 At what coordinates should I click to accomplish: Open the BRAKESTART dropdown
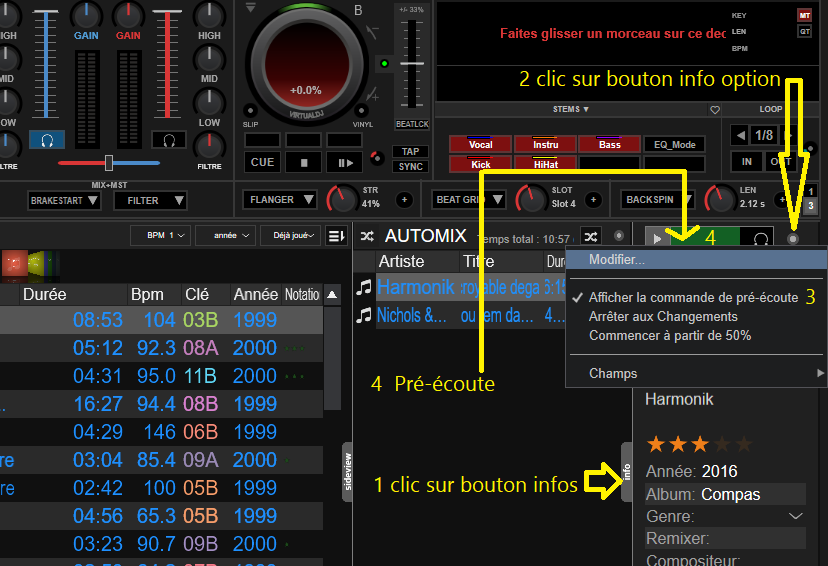[64, 201]
